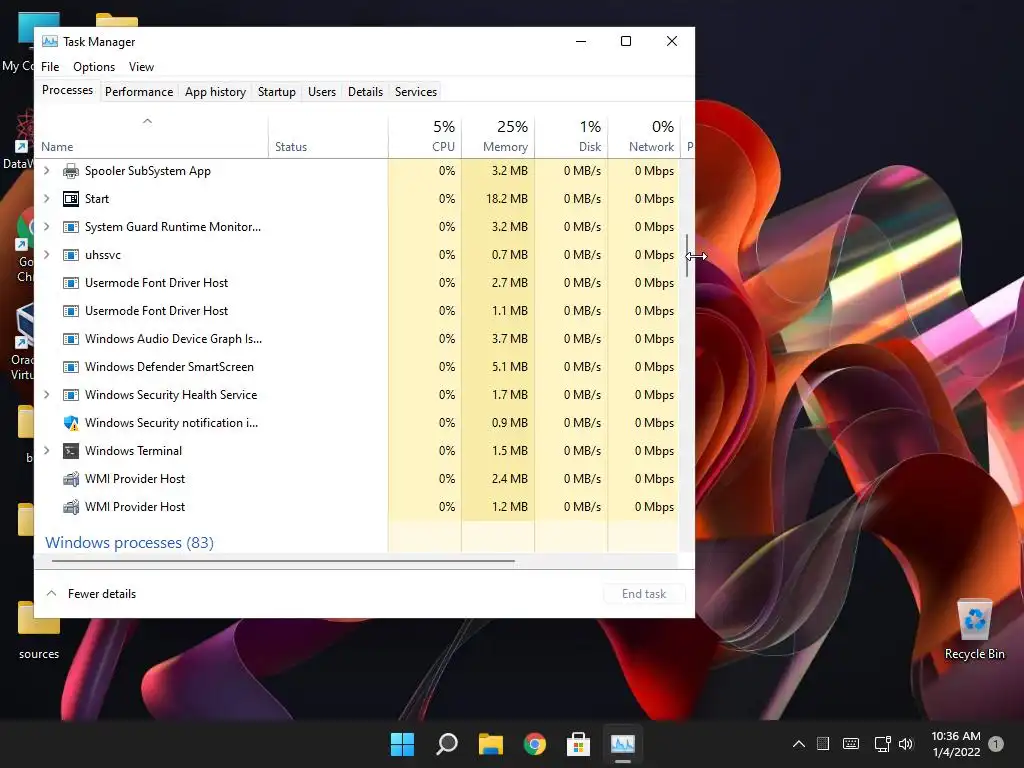Collapse to Fewer details
This screenshot has height=768, width=1024.
(91, 594)
